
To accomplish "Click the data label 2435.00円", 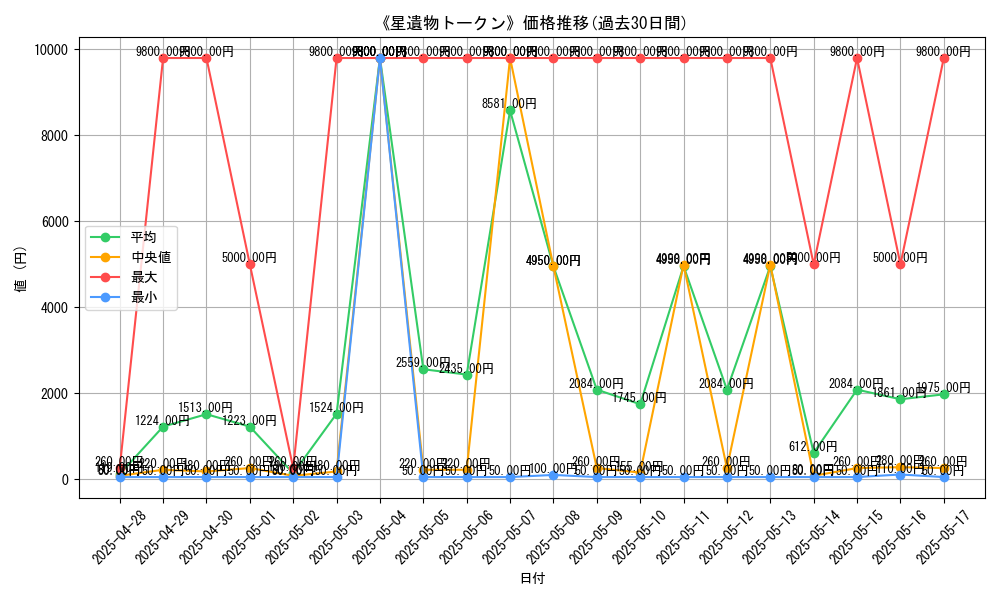I will tap(466, 368).
